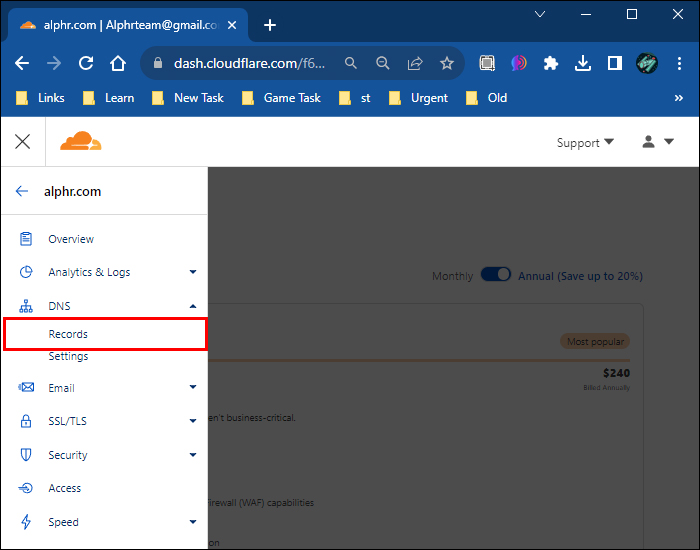Click the Speed lightning bolt icon
The width and height of the screenshot is (700, 550).
click(x=26, y=522)
